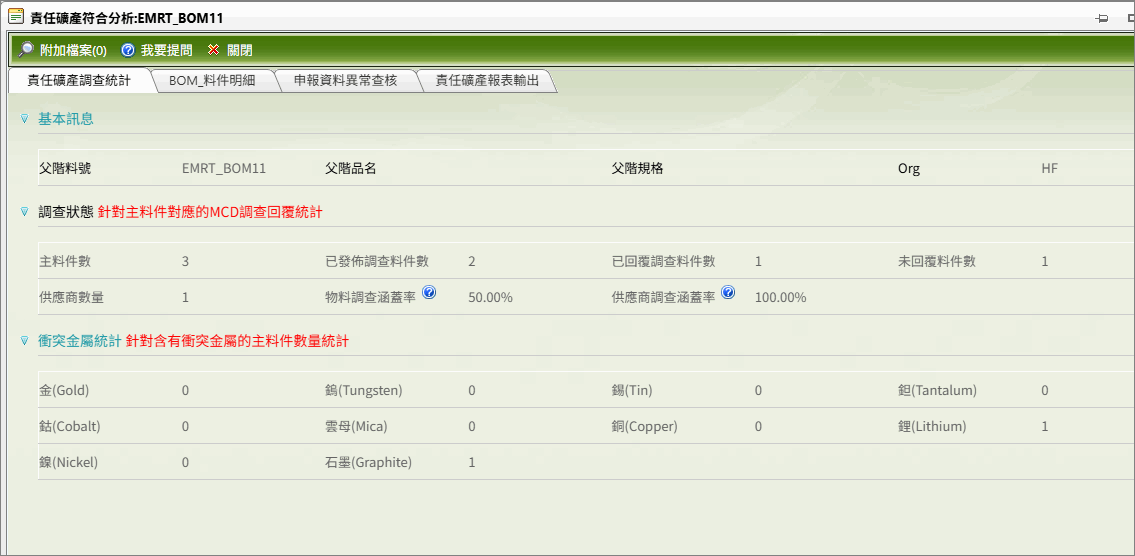The image size is (1135, 556).
Task: Collapse the 調查狀態 section
Action: point(24,212)
